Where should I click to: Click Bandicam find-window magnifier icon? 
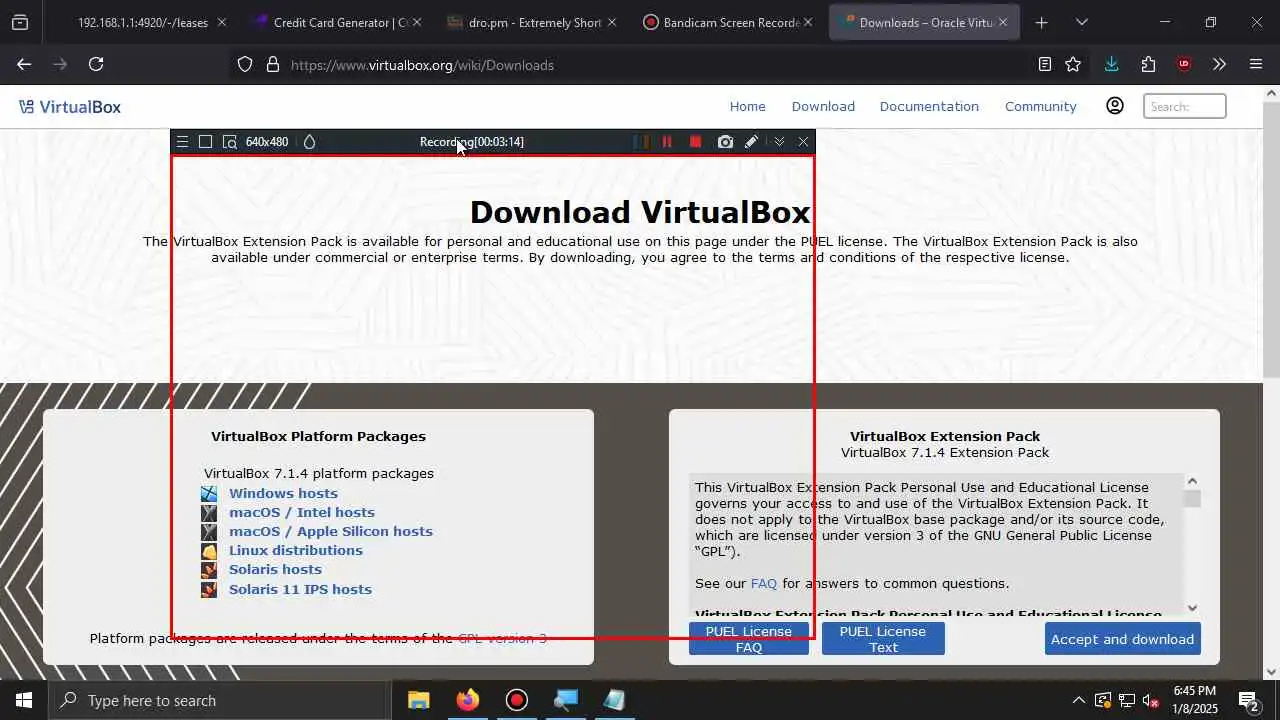pyautogui.click(x=230, y=142)
